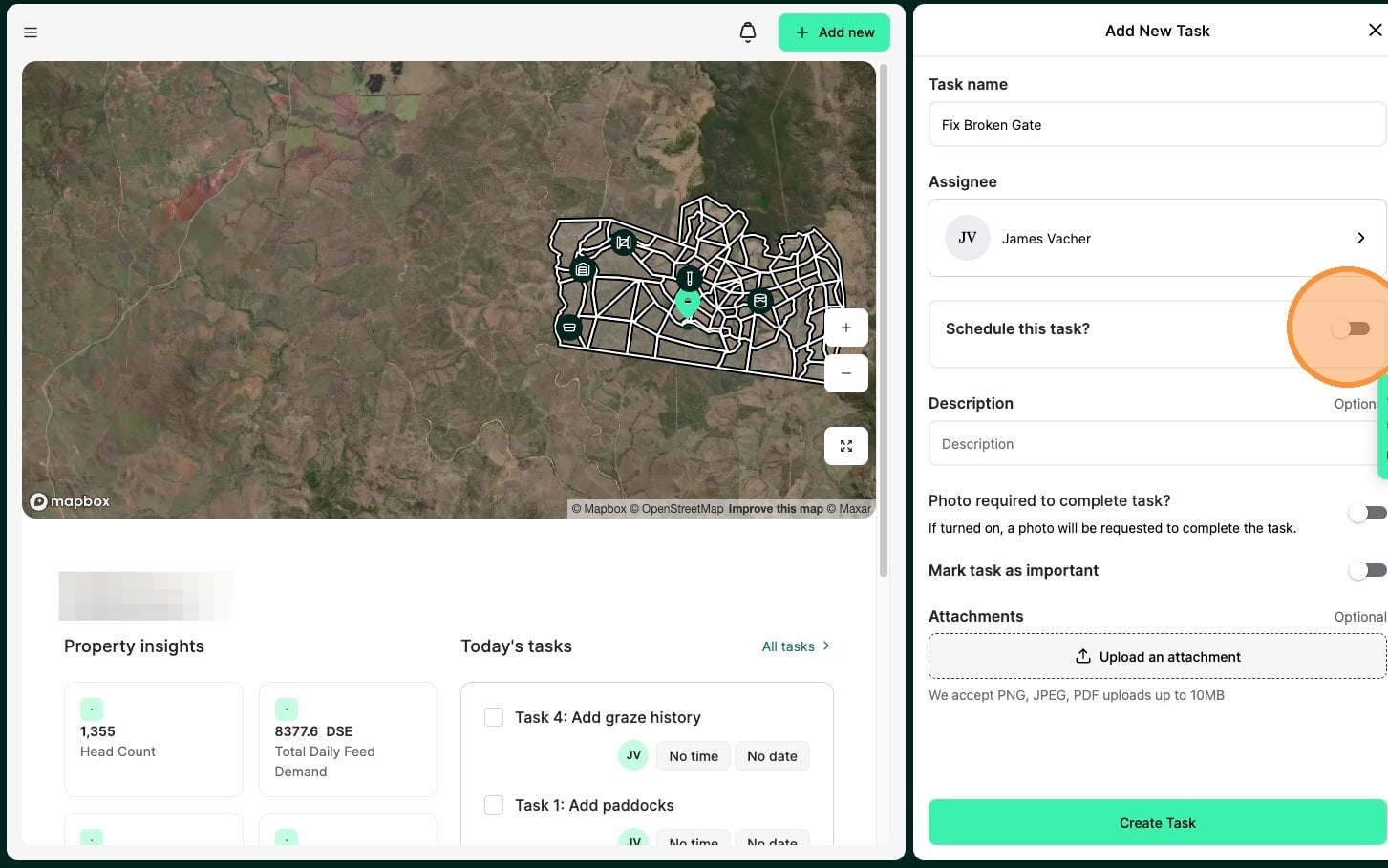
Task: Open notifications via the bell icon
Action: tap(748, 32)
